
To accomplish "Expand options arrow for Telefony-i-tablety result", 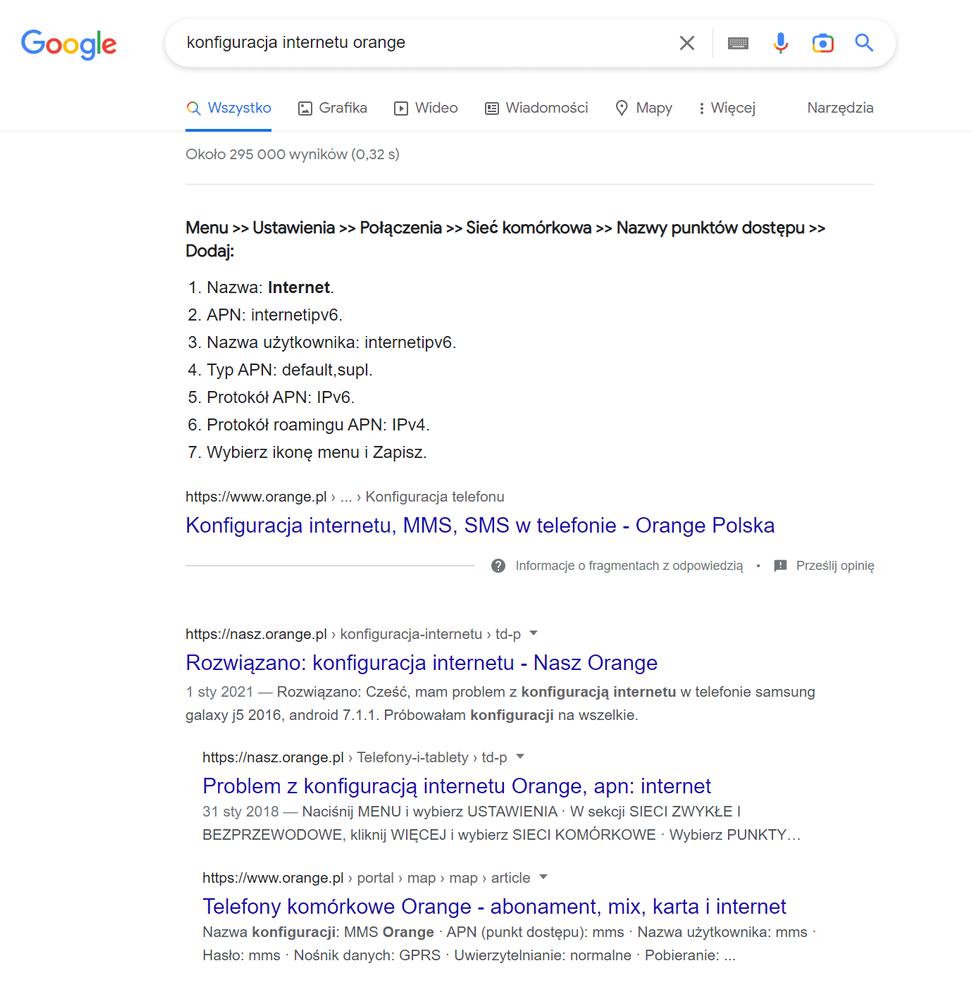I will (519, 757).
